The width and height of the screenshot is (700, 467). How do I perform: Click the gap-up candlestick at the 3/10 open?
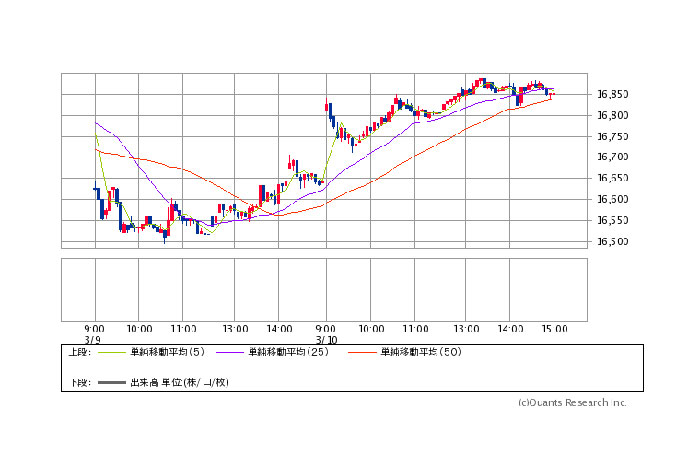tap(327, 106)
